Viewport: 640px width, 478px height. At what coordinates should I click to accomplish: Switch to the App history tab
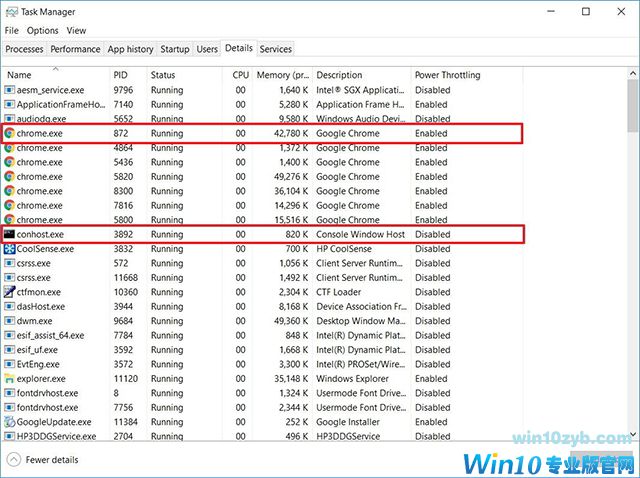130,49
